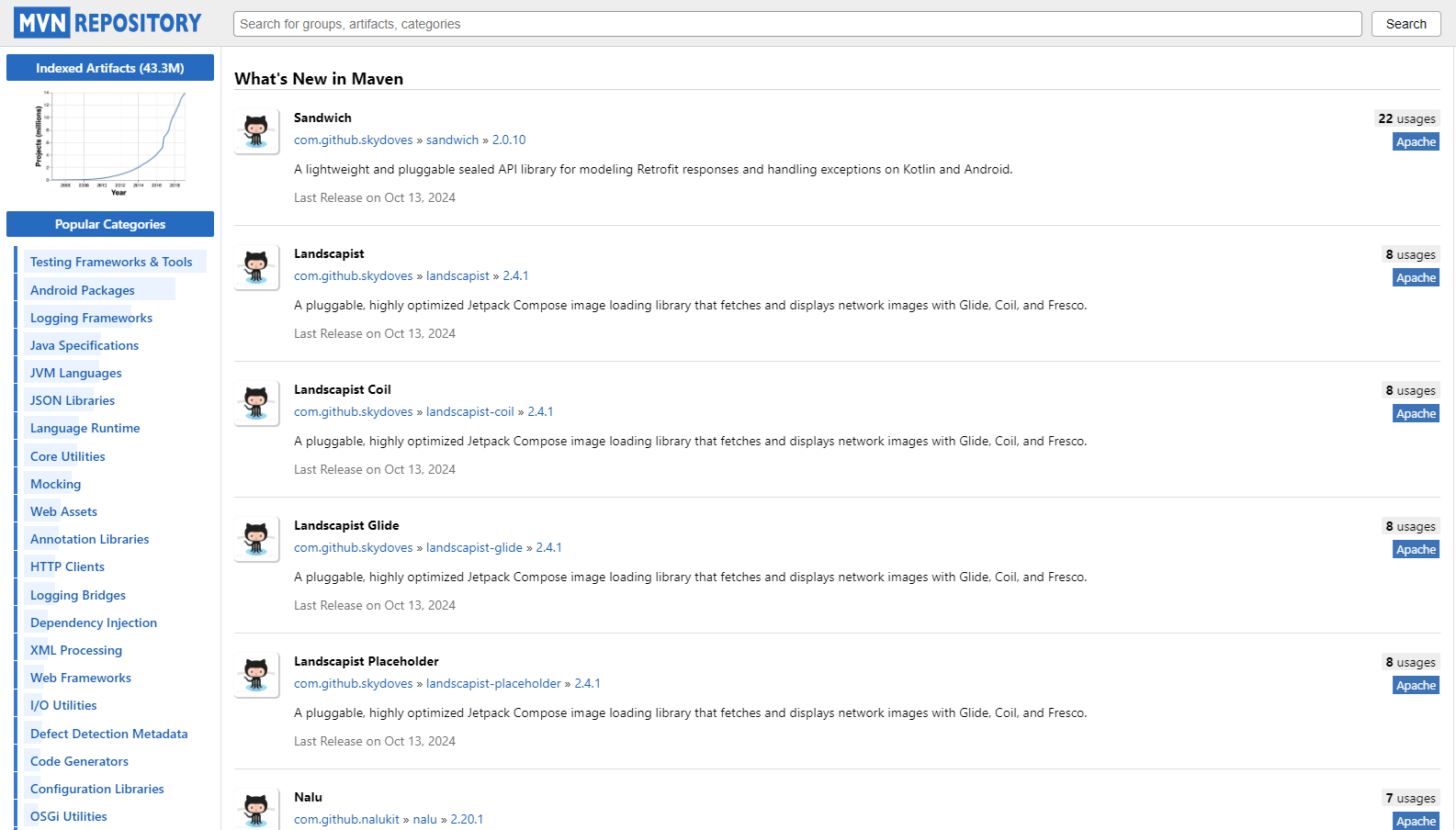Open the Landscapist Placeholder title
The height and width of the screenshot is (830, 1456).
(367, 661)
